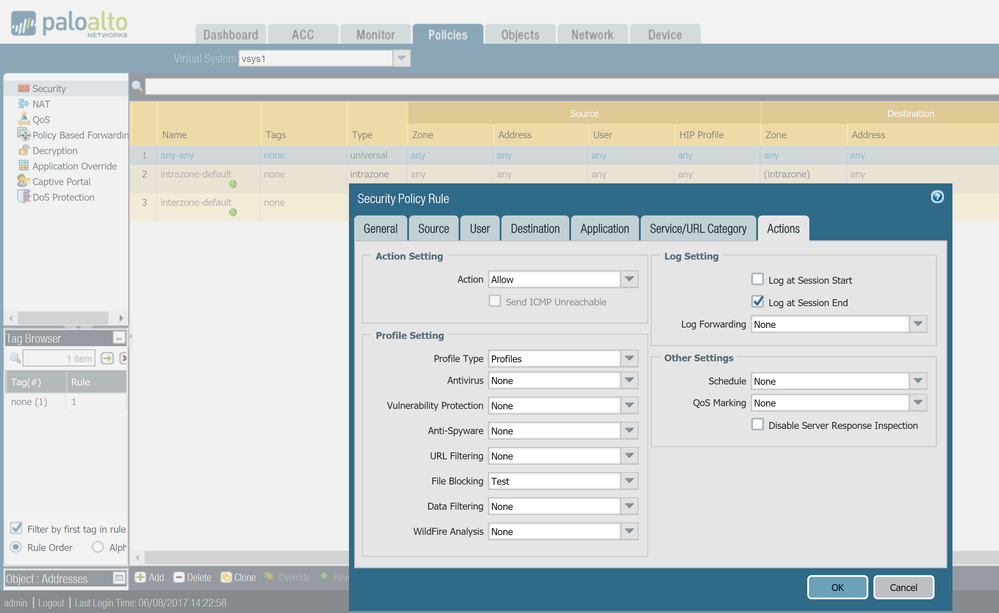Screen dimensions: 999x613
Task: Click the green Add plus icon
Action: [x=141, y=577]
